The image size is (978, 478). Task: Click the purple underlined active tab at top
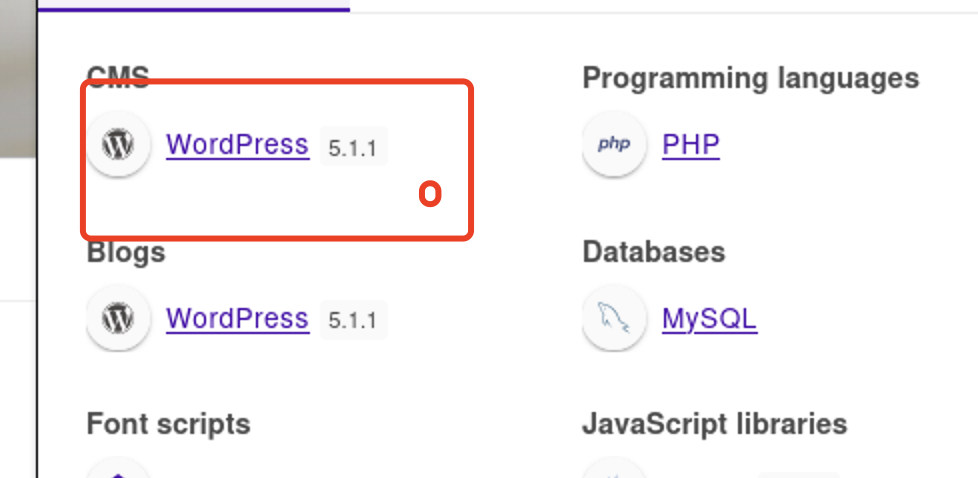[x=193, y=6]
